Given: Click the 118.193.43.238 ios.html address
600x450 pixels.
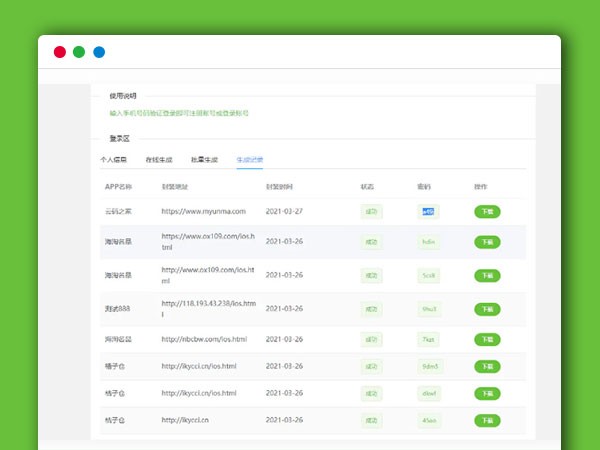Looking at the screenshot, I should (196, 308).
